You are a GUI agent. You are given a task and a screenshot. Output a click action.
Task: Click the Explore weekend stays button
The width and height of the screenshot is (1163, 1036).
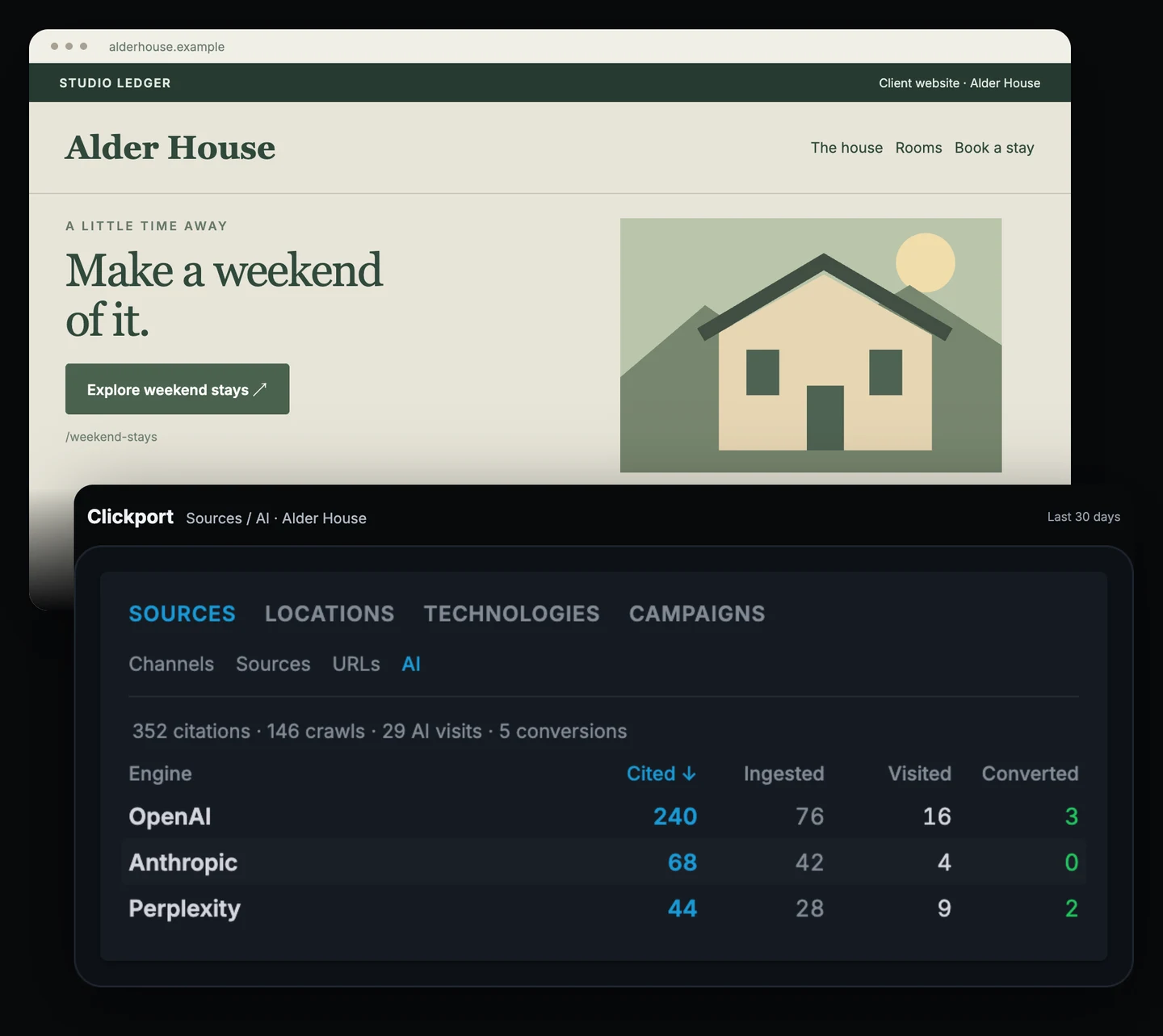[x=177, y=389]
